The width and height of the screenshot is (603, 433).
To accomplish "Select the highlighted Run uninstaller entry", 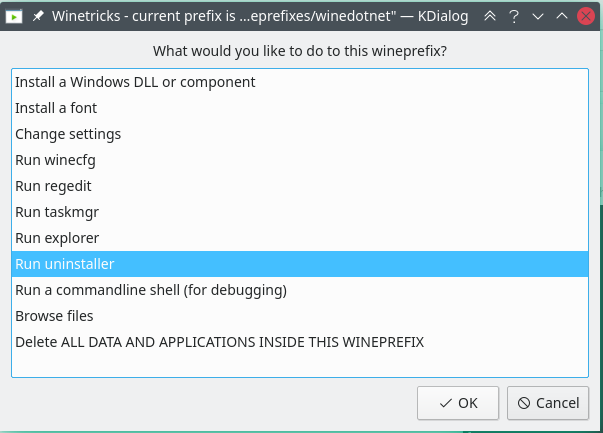I will (x=65, y=264).
